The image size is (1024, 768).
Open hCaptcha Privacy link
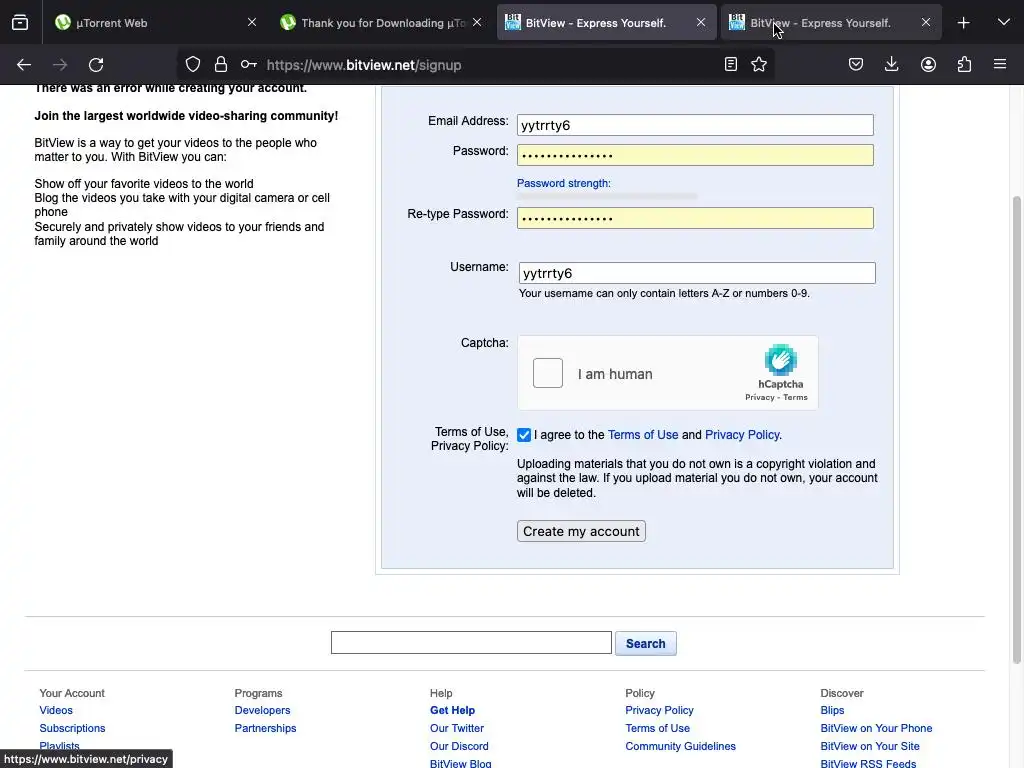[x=760, y=397]
